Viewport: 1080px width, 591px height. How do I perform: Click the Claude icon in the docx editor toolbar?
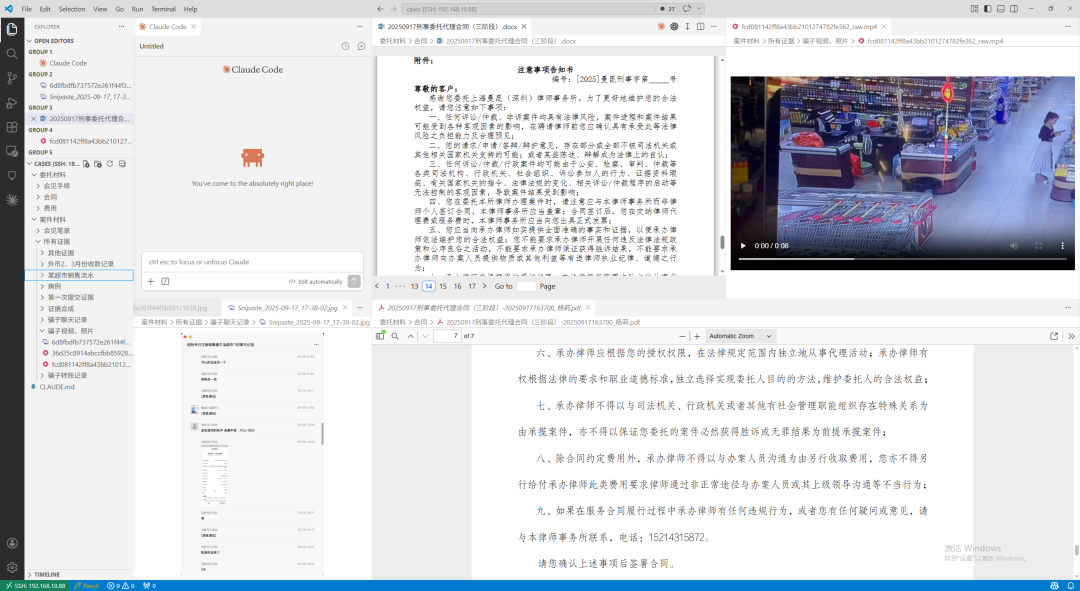pyautogui.click(x=661, y=26)
